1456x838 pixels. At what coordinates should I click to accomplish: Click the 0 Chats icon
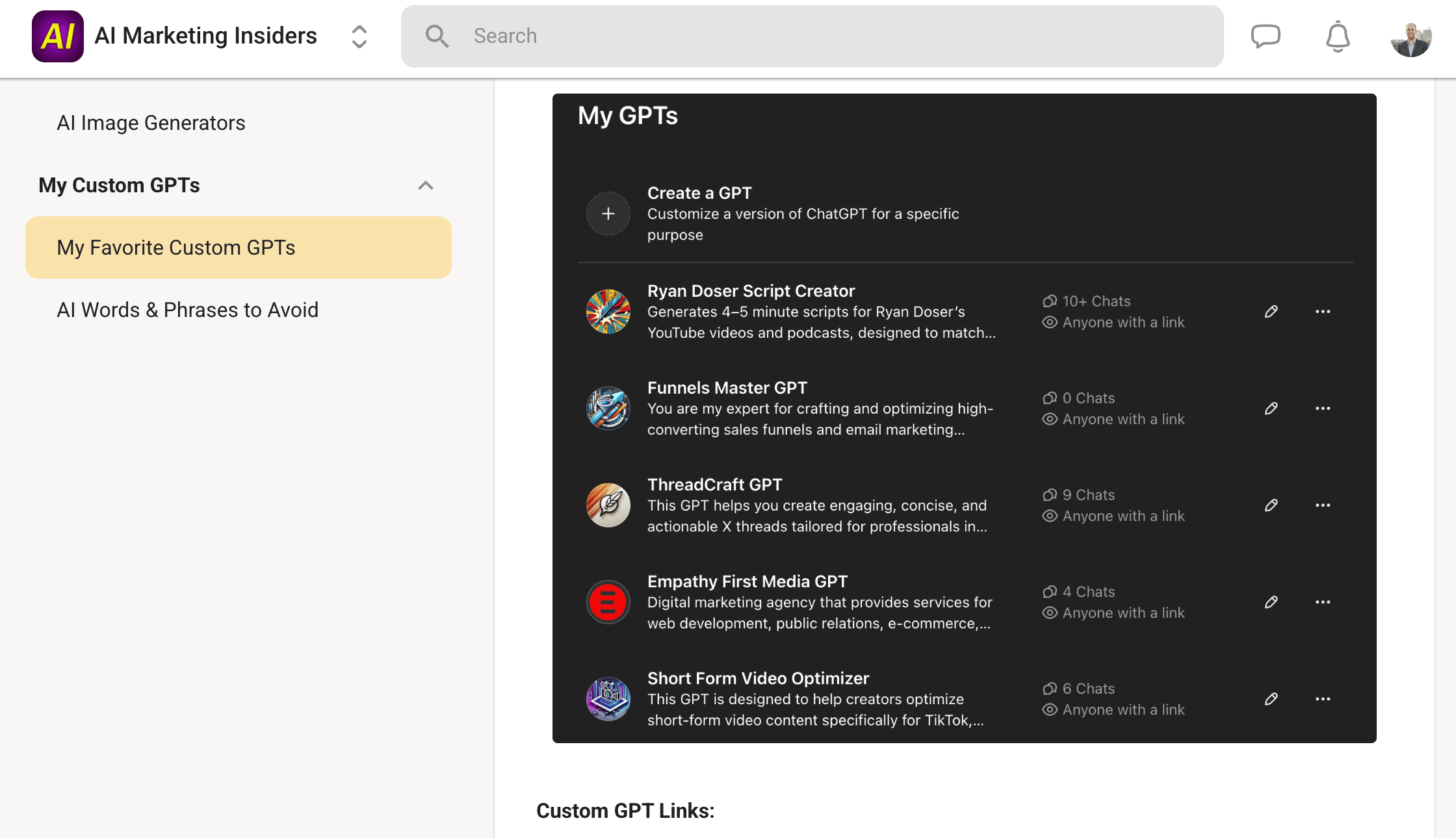tap(1050, 398)
